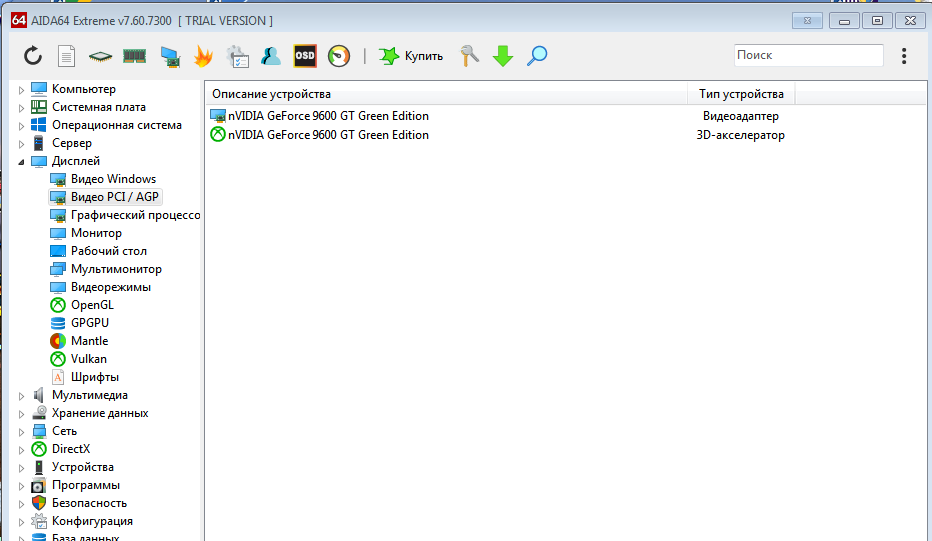Click the Купить buy button
The width and height of the screenshot is (932, 541).
click(x=411, y=56)
